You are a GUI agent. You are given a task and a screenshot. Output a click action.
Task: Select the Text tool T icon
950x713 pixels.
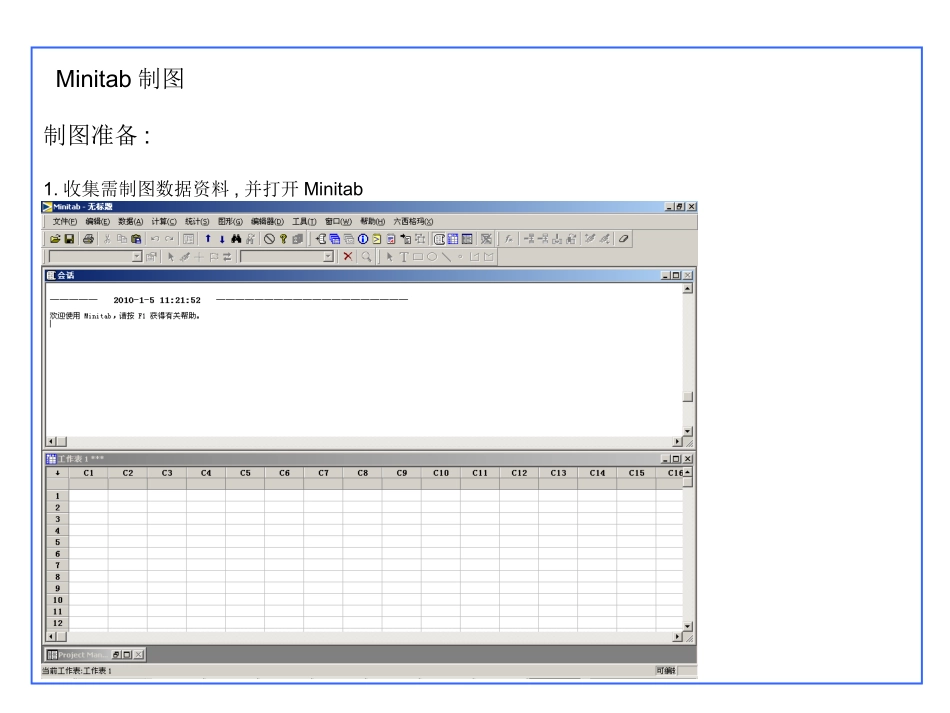(x=404, y=257)
